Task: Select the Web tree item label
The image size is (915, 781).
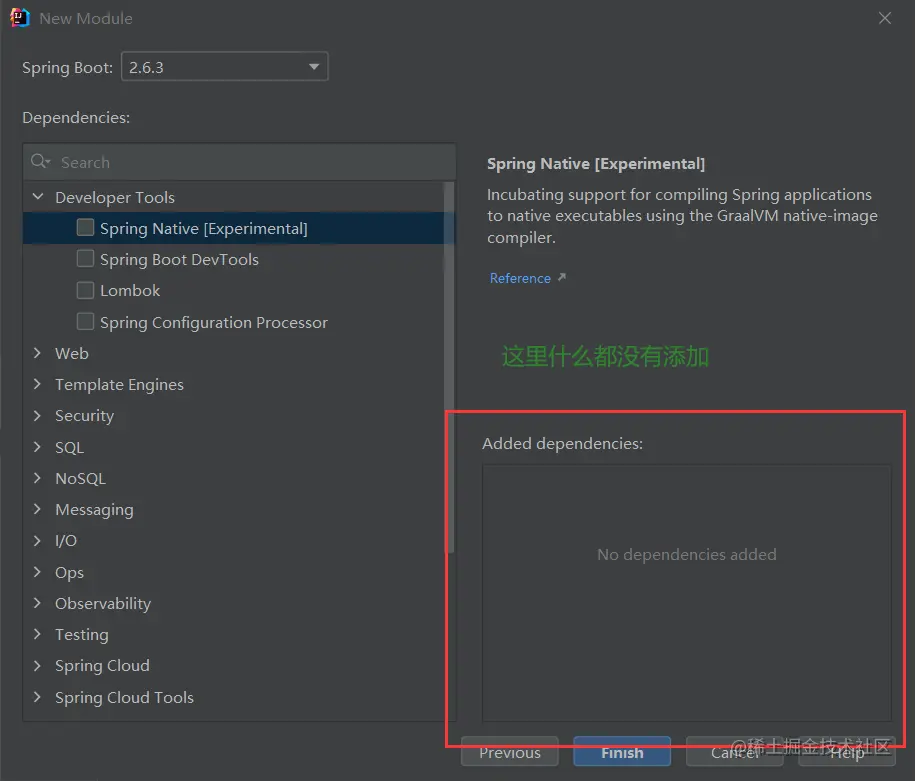Action: (72, 353)
